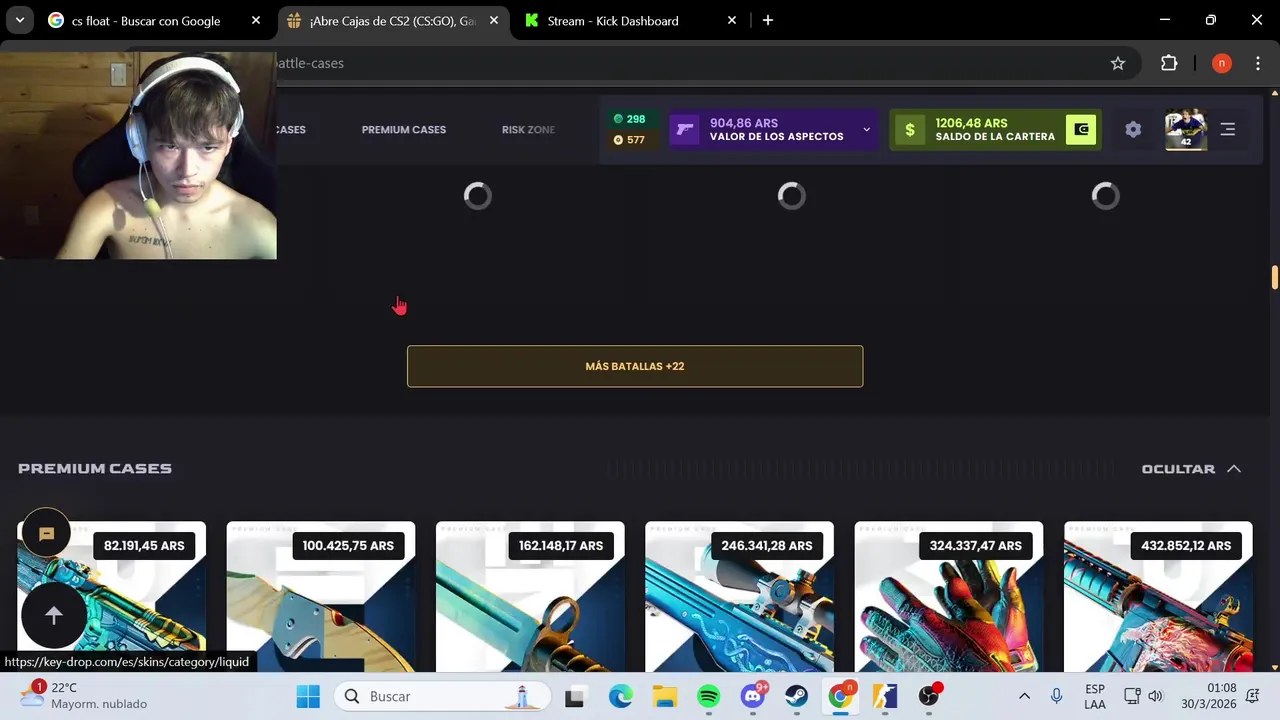Viewport: 1280px width, 720px height.
Task: Switch to cs float Google search tab
Action: (x=145, y=21)
